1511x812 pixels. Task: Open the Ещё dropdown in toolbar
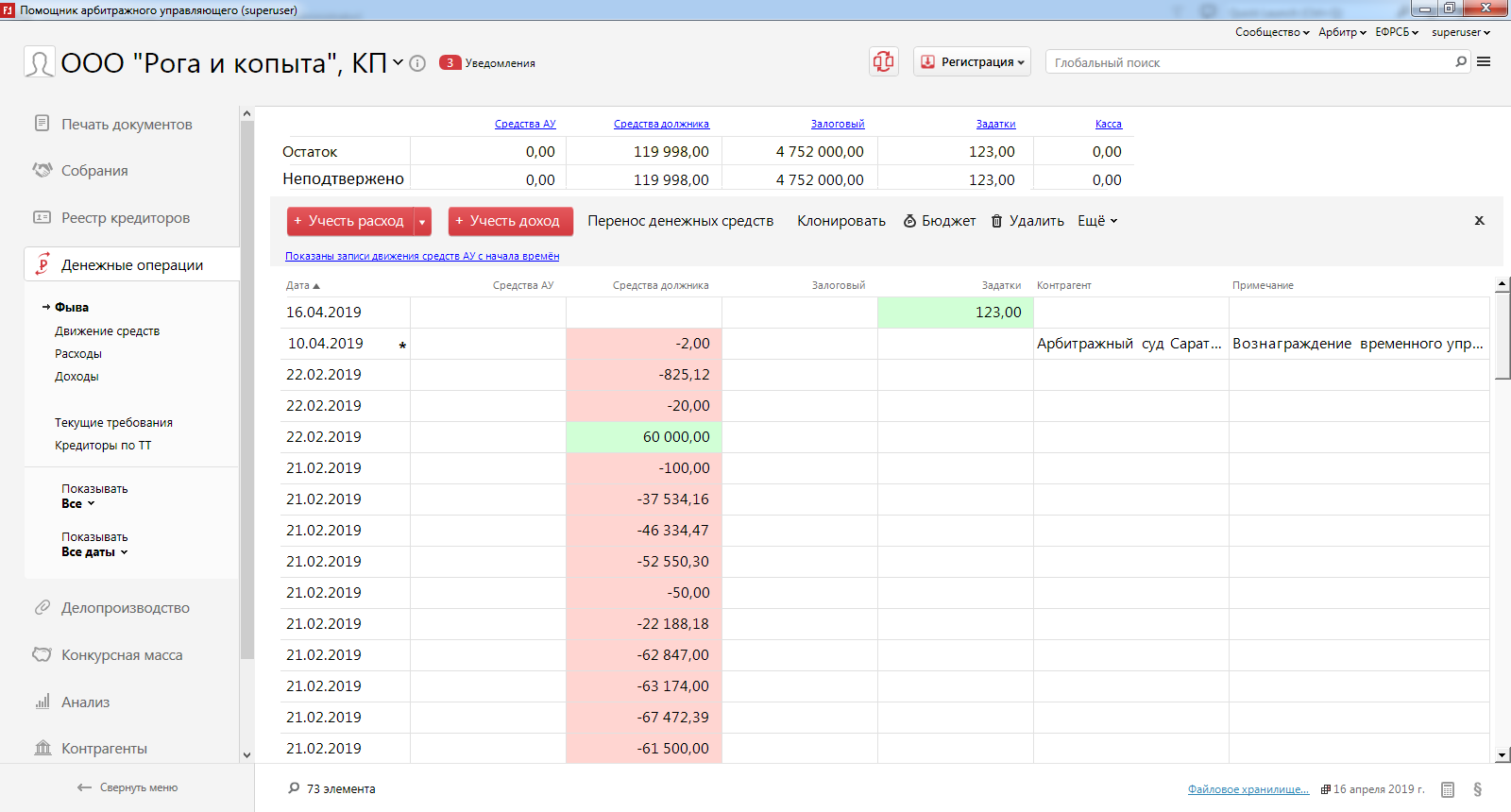1097,221
